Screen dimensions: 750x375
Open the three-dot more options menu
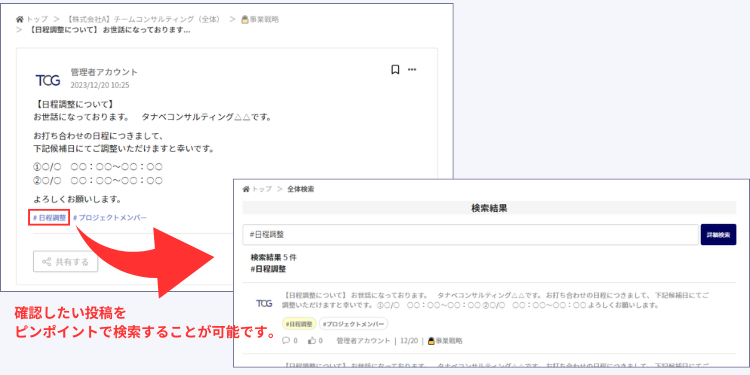tap(412, 70)
